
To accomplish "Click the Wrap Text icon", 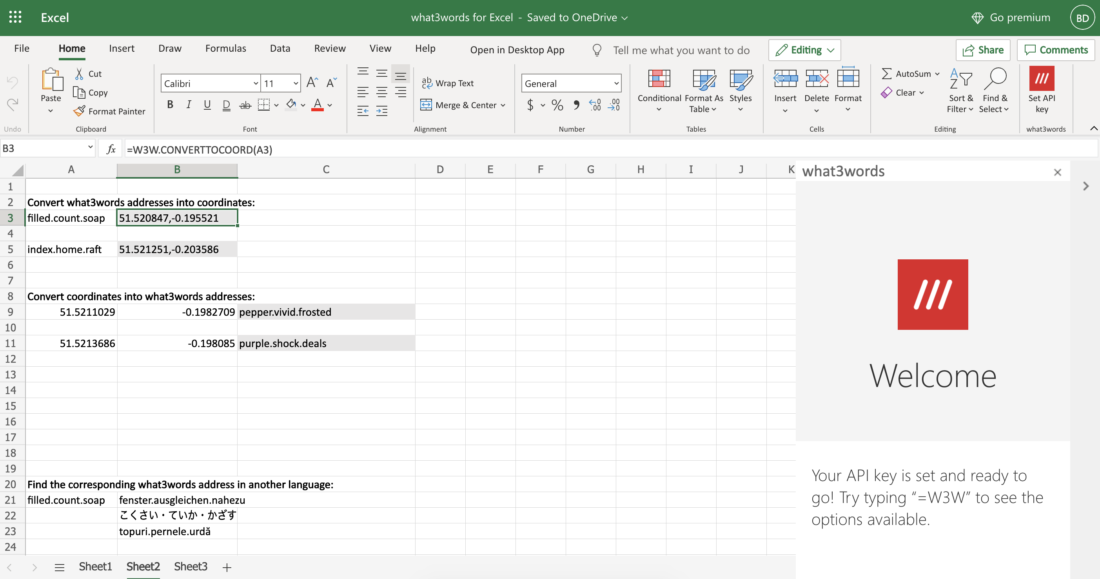I will [x=427, y=83].
